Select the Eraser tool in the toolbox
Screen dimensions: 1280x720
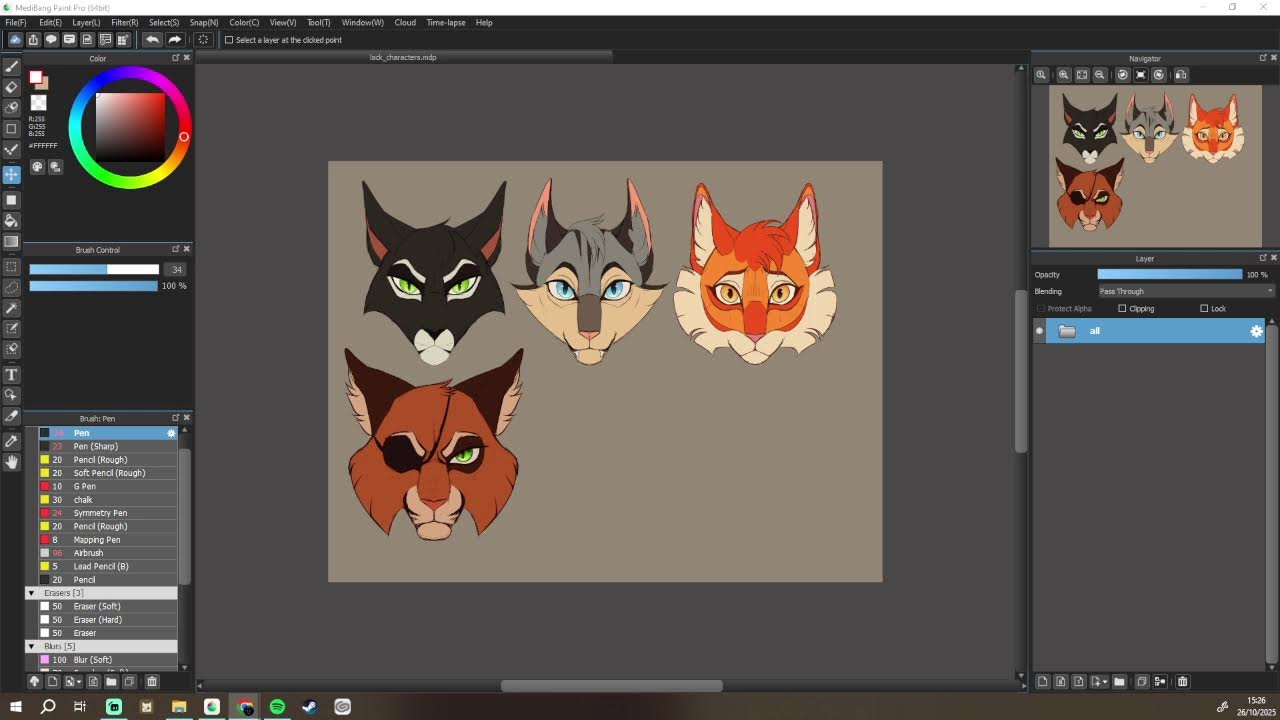click(x=12, y=87)
